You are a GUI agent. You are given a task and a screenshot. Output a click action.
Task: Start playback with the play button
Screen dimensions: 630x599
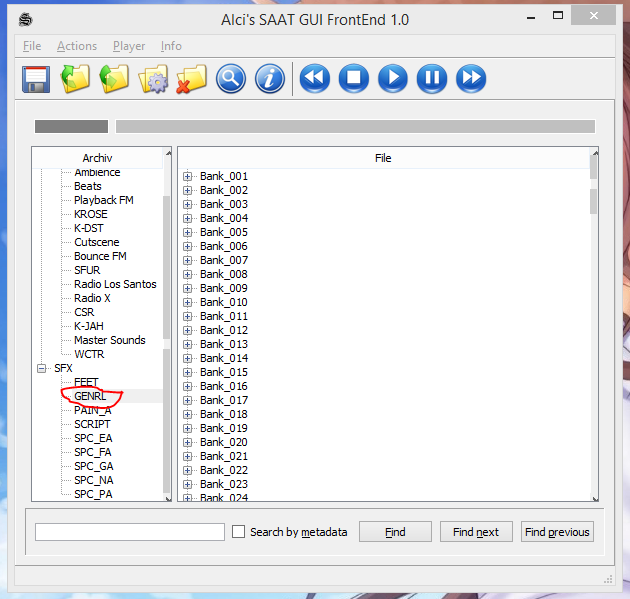click(393, 78)
